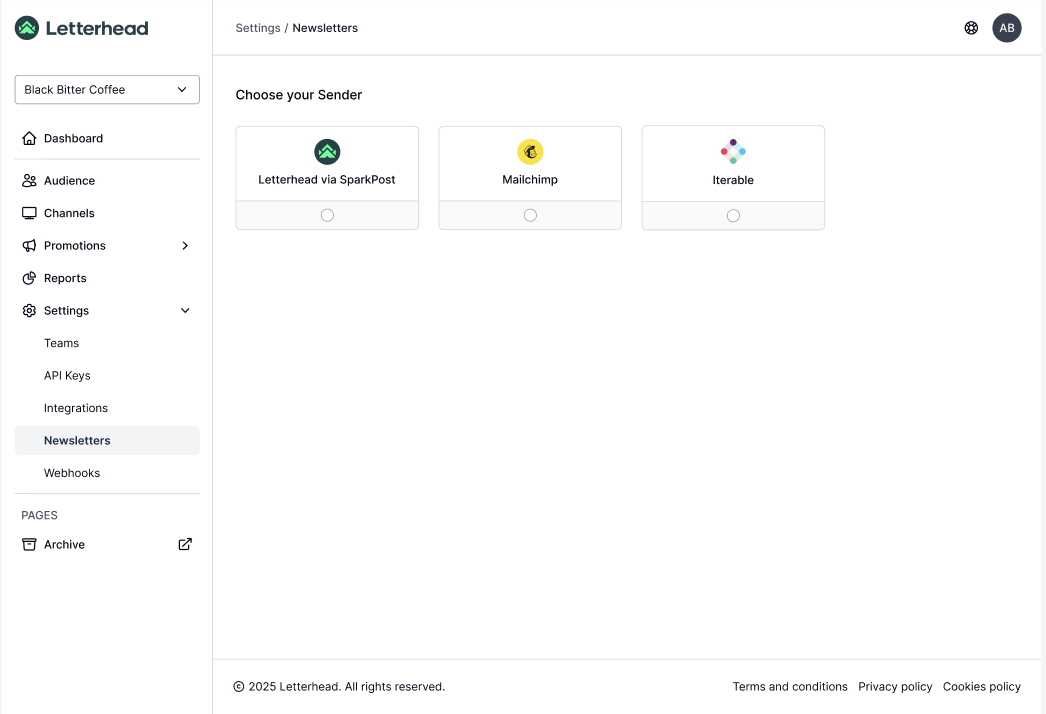Expand the Promotions submenu chevron

coord(185,246)
